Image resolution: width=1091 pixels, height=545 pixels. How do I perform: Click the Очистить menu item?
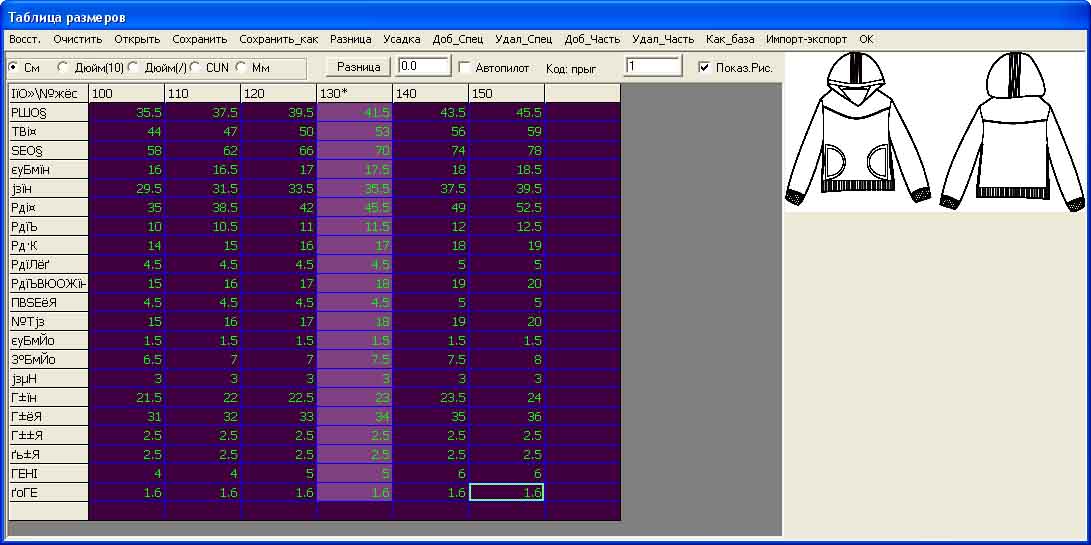point(78,40)
